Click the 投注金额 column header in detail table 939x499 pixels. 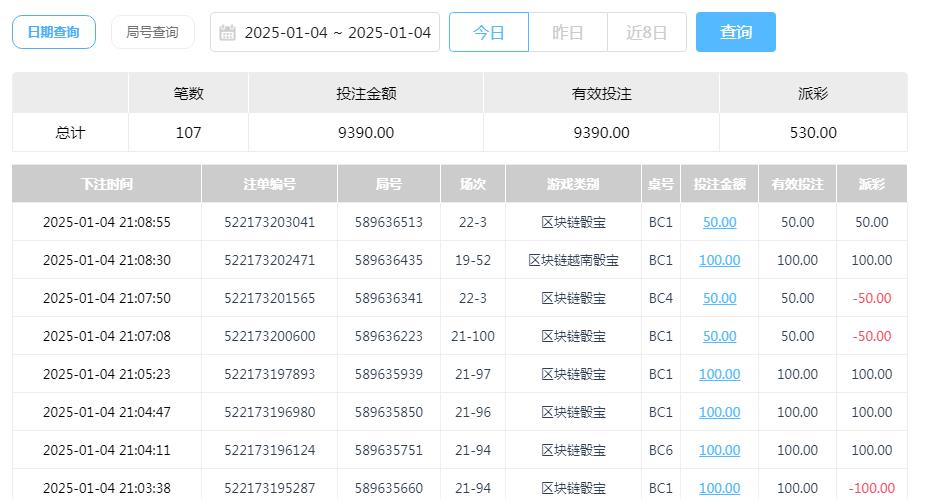(719, 184)
